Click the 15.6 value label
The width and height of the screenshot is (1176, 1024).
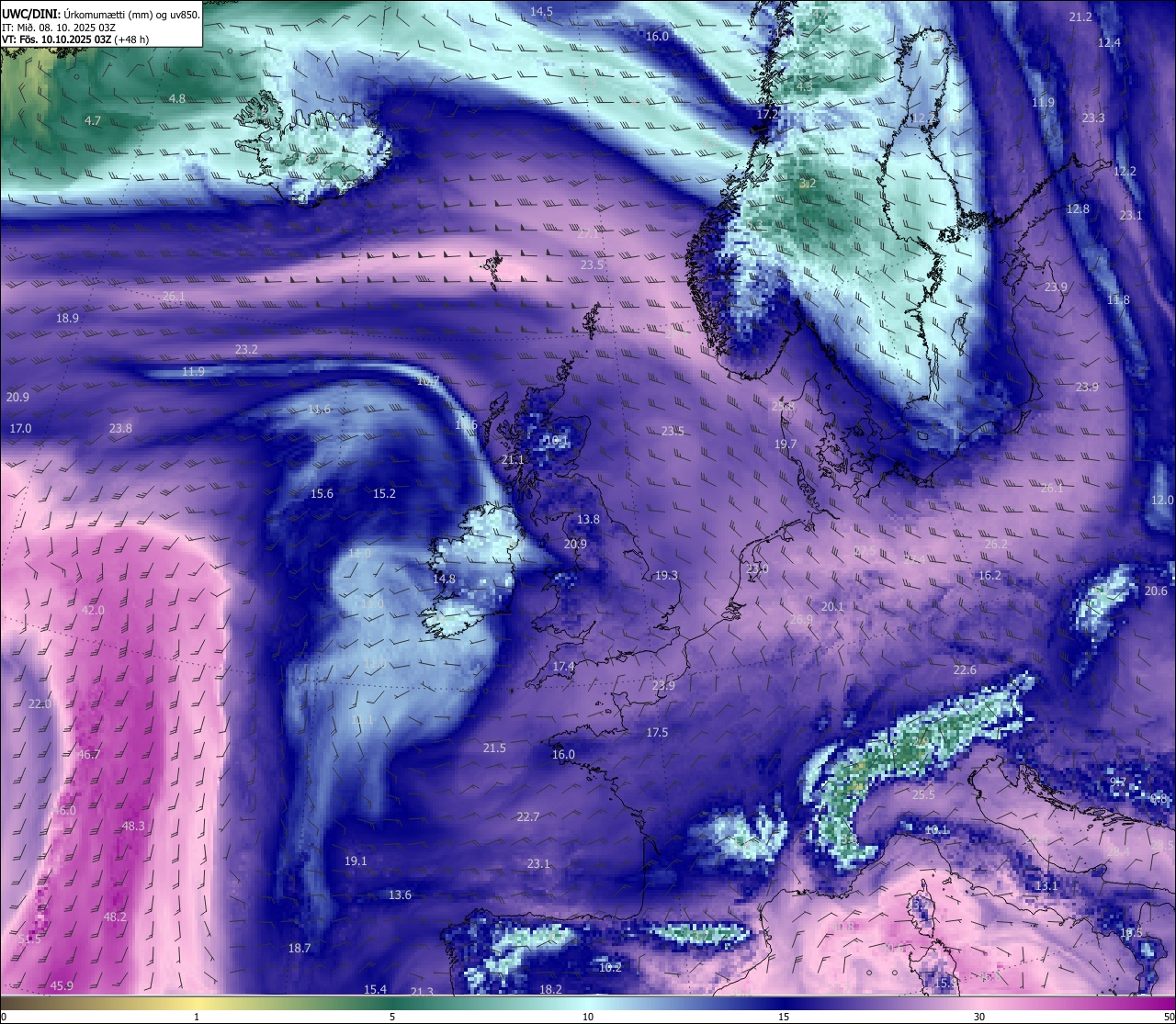tap(322, 493)
